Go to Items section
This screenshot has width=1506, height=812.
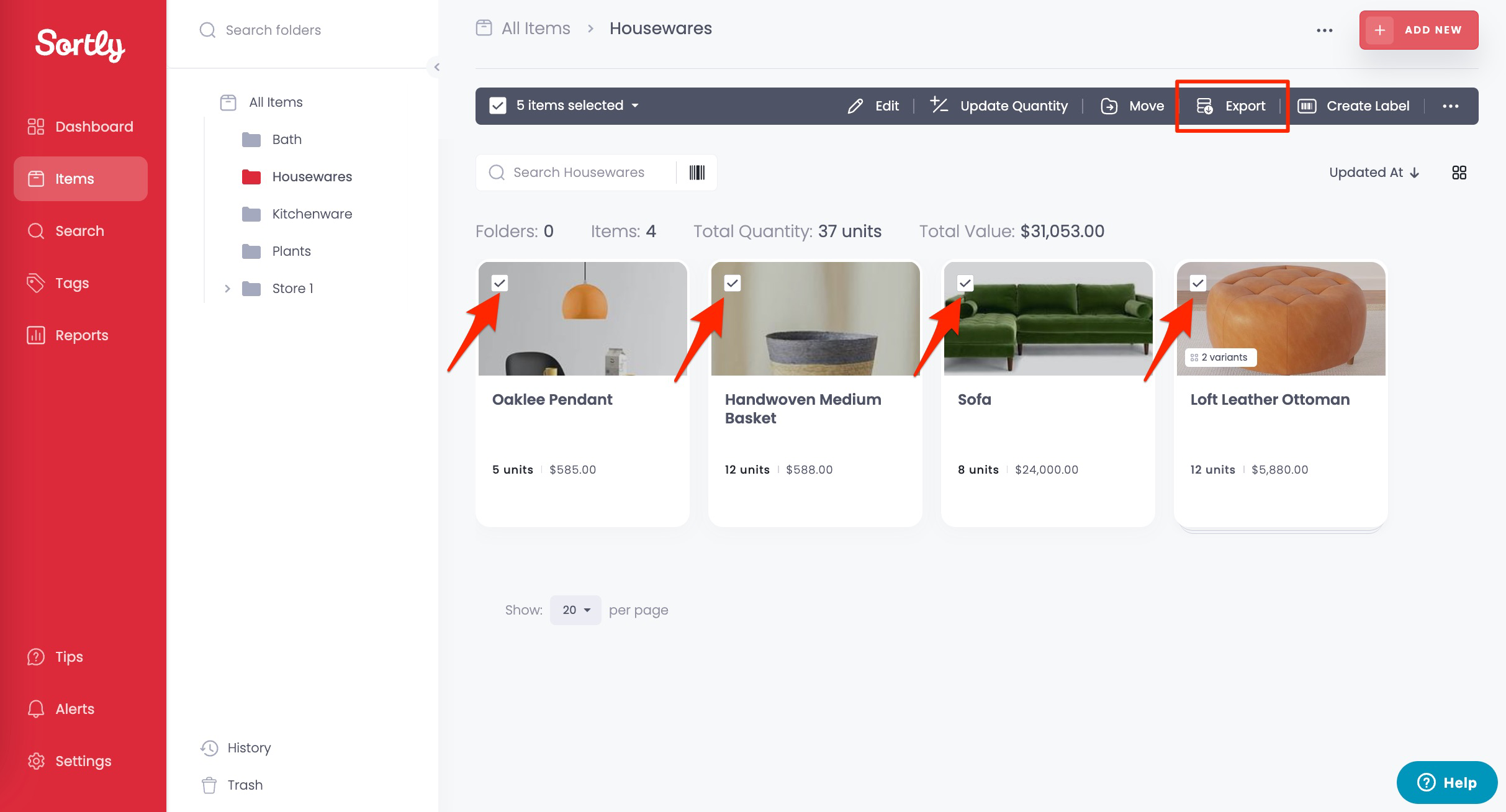point(81,179)
